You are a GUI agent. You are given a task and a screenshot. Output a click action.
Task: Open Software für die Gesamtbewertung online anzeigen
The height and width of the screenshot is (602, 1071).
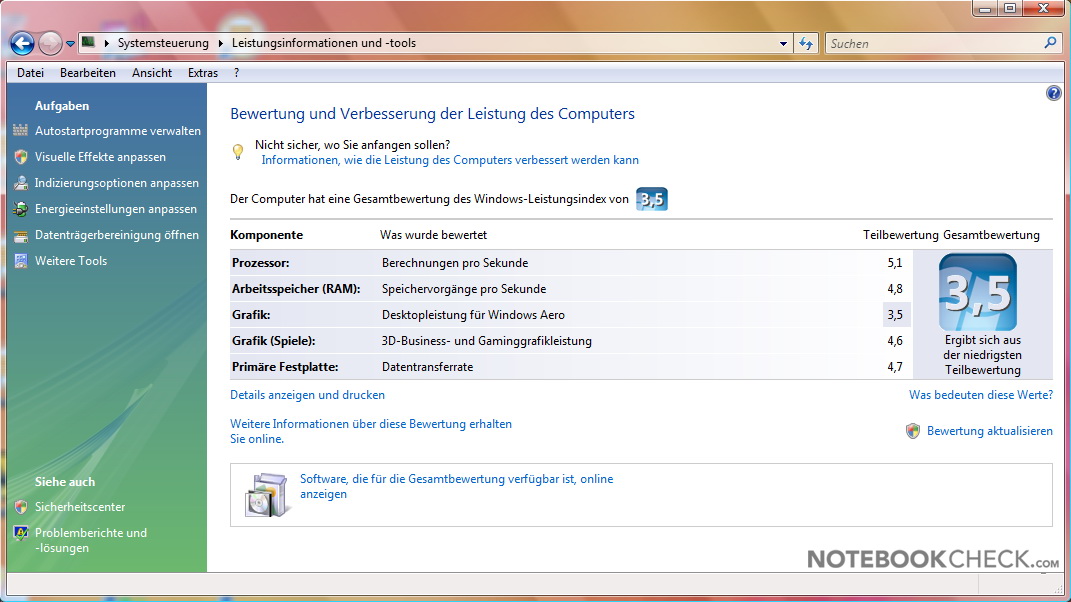[x=456, y=486]
